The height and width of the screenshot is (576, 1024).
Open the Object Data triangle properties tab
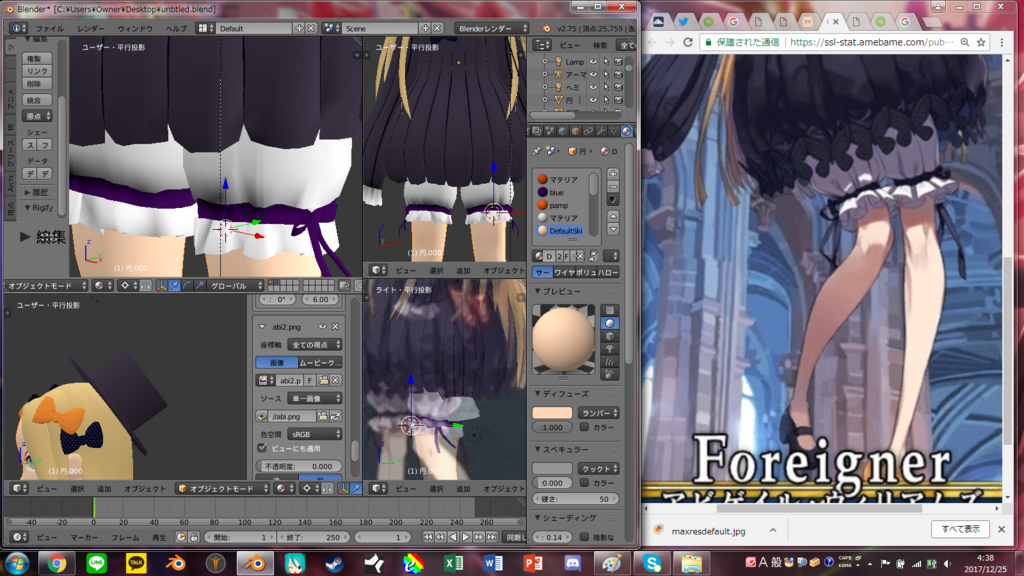[x=613, y=131]
